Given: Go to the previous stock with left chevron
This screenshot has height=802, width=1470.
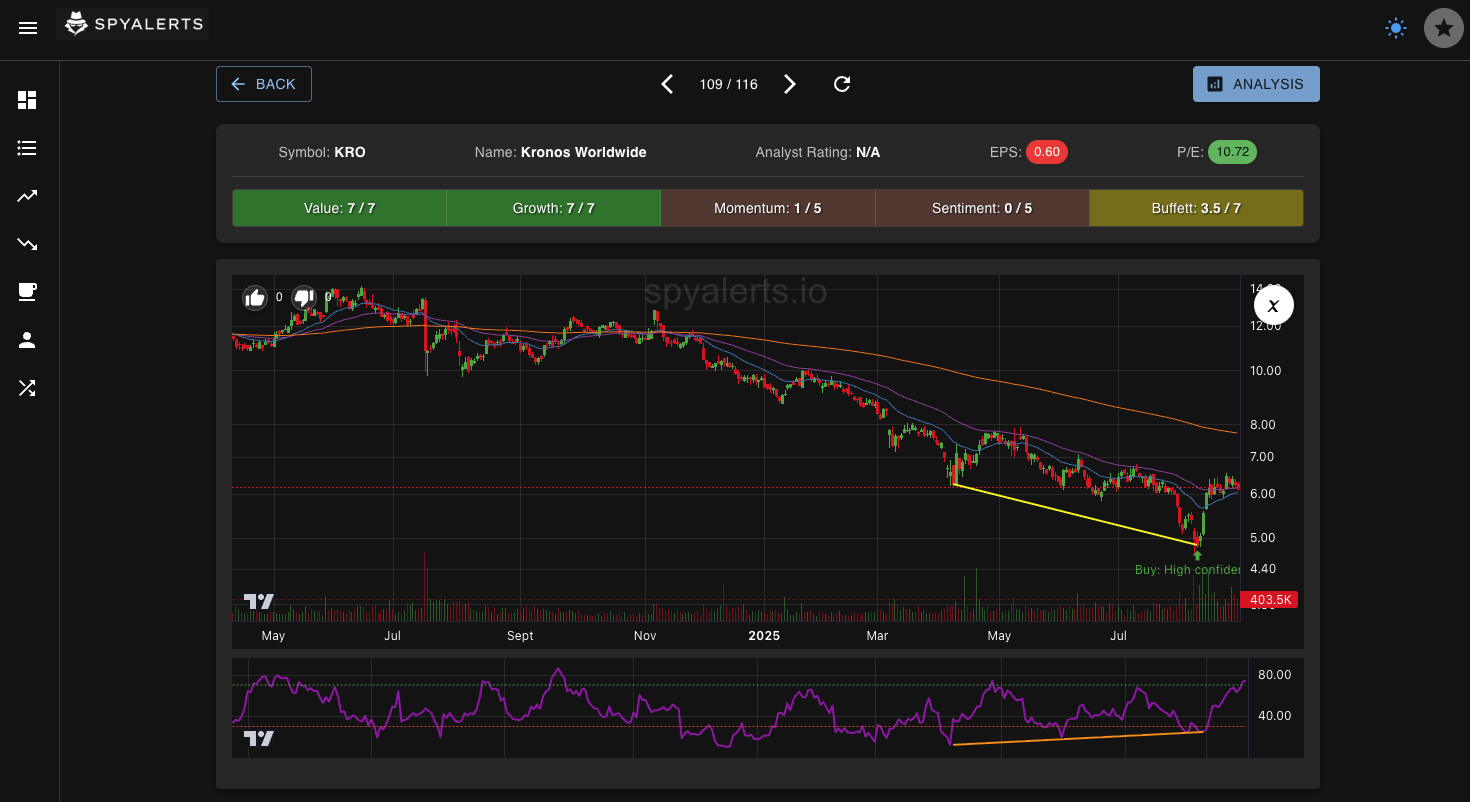Looking at the screenshot, I should tap(667, 84).
